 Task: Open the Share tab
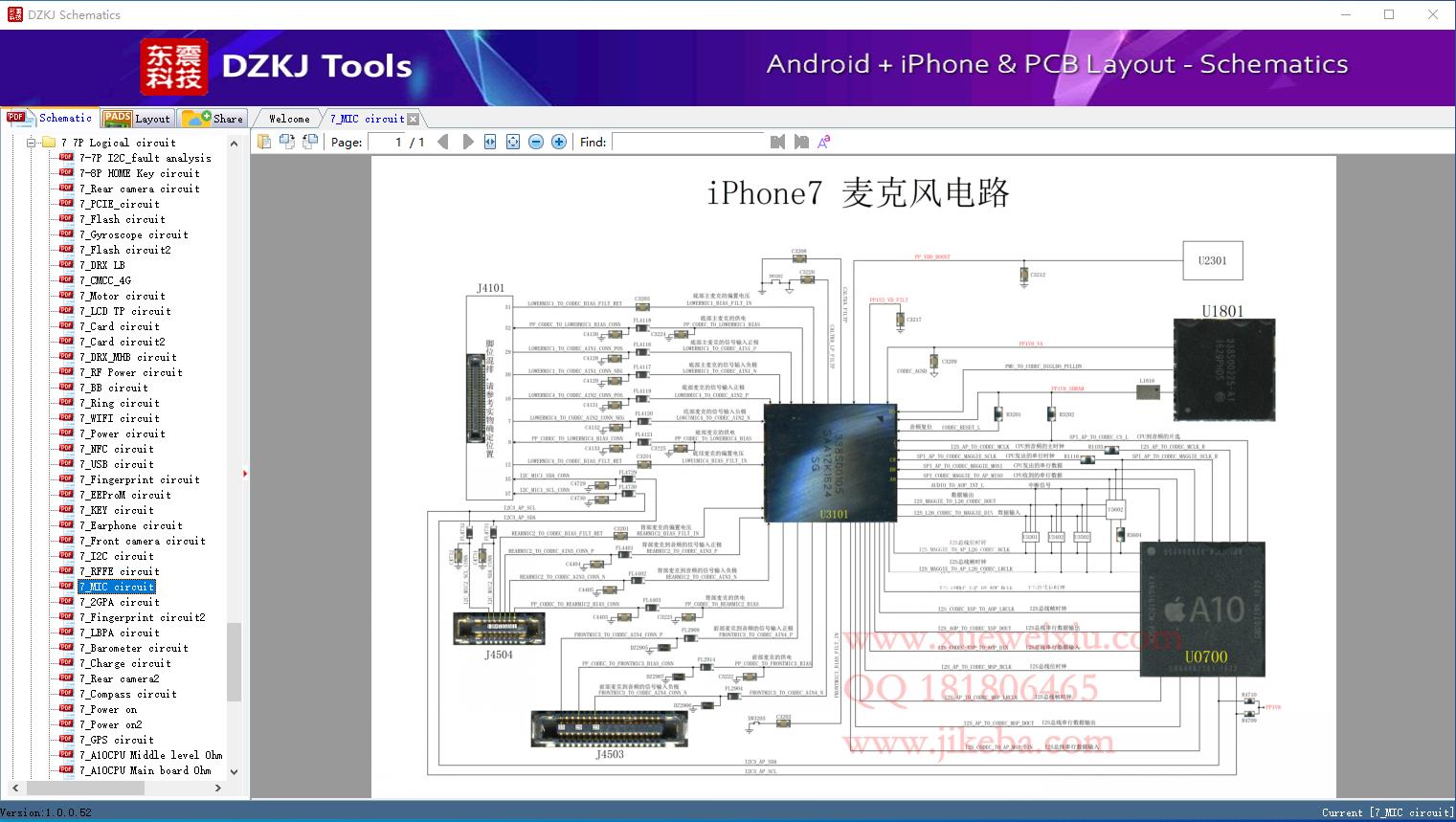coord(213,119)
